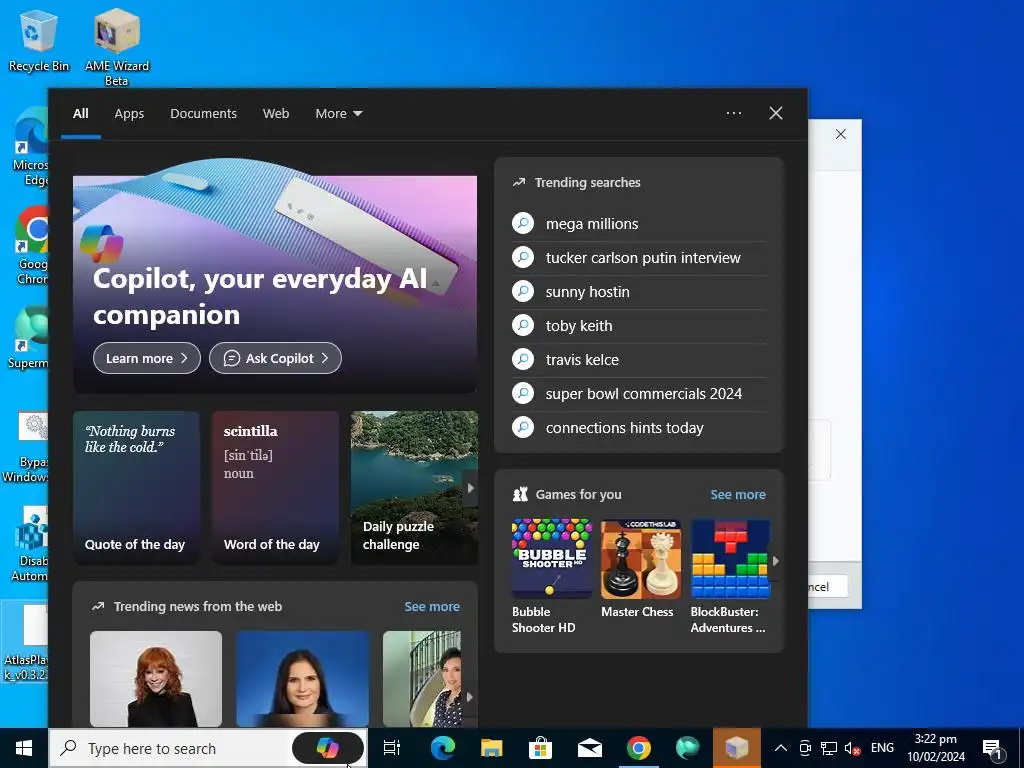Open the green globe app in taskbar
Screen dimensions: 1024x768
click(687, 748)
